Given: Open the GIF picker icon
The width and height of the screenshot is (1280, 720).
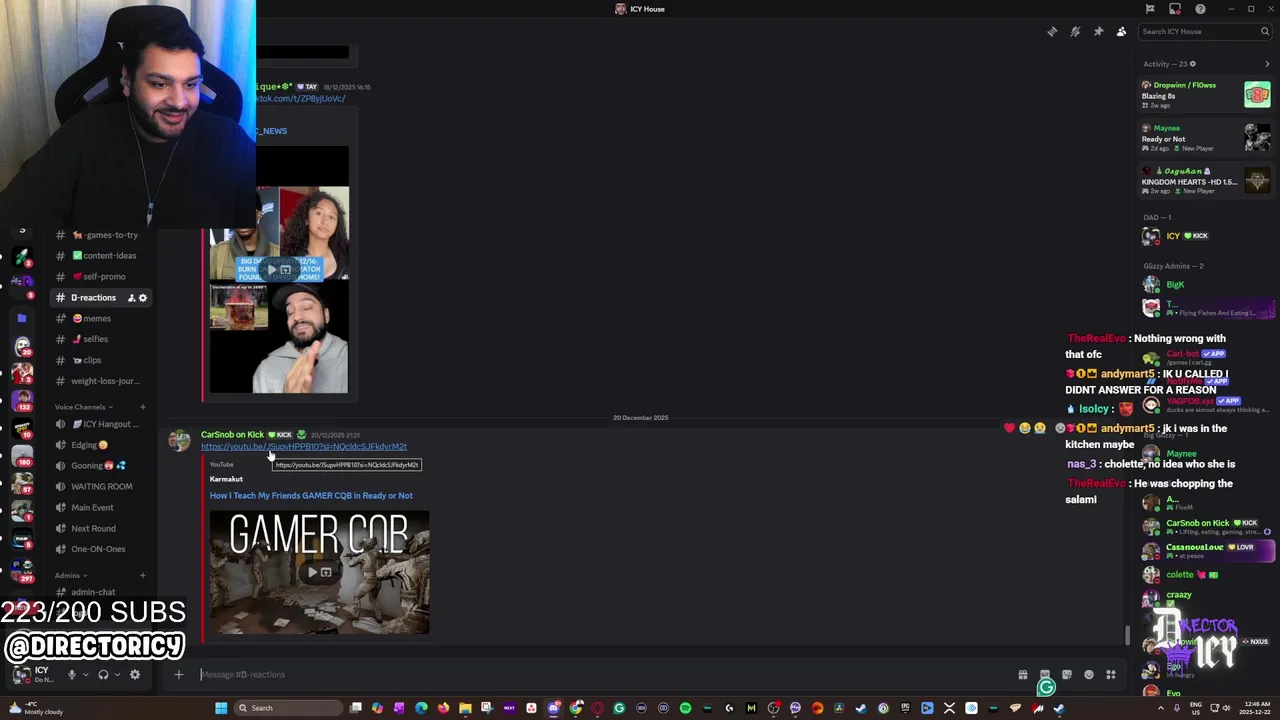Looking at the screenshot, I should pos(1045,675).
